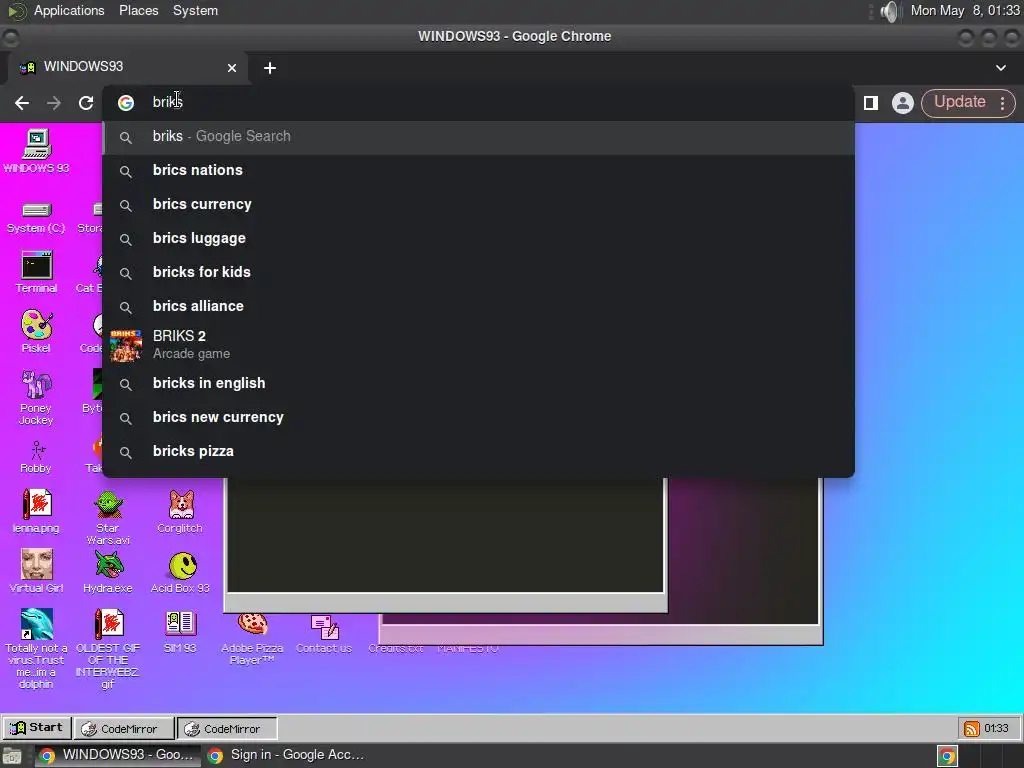
Task: Open Chrome's three-dot menu
Action: point(1002,103)
